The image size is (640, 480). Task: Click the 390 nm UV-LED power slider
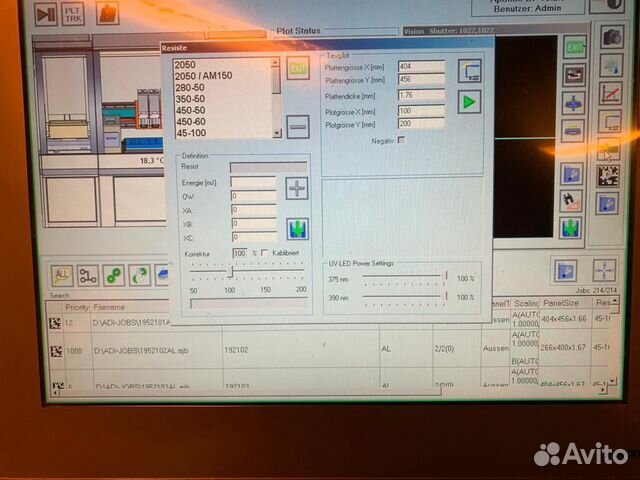coord(446,296)
